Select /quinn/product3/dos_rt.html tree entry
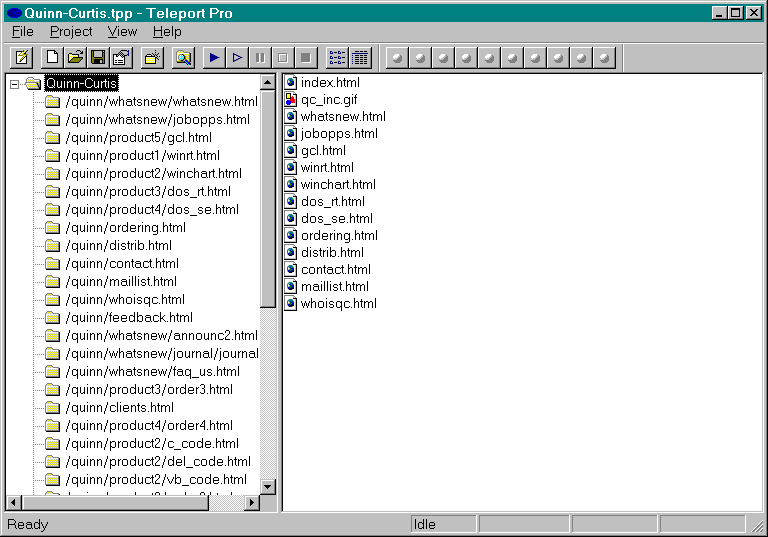Image resolution: width=768 pixels, height=537 pixels. pos(148,192)
